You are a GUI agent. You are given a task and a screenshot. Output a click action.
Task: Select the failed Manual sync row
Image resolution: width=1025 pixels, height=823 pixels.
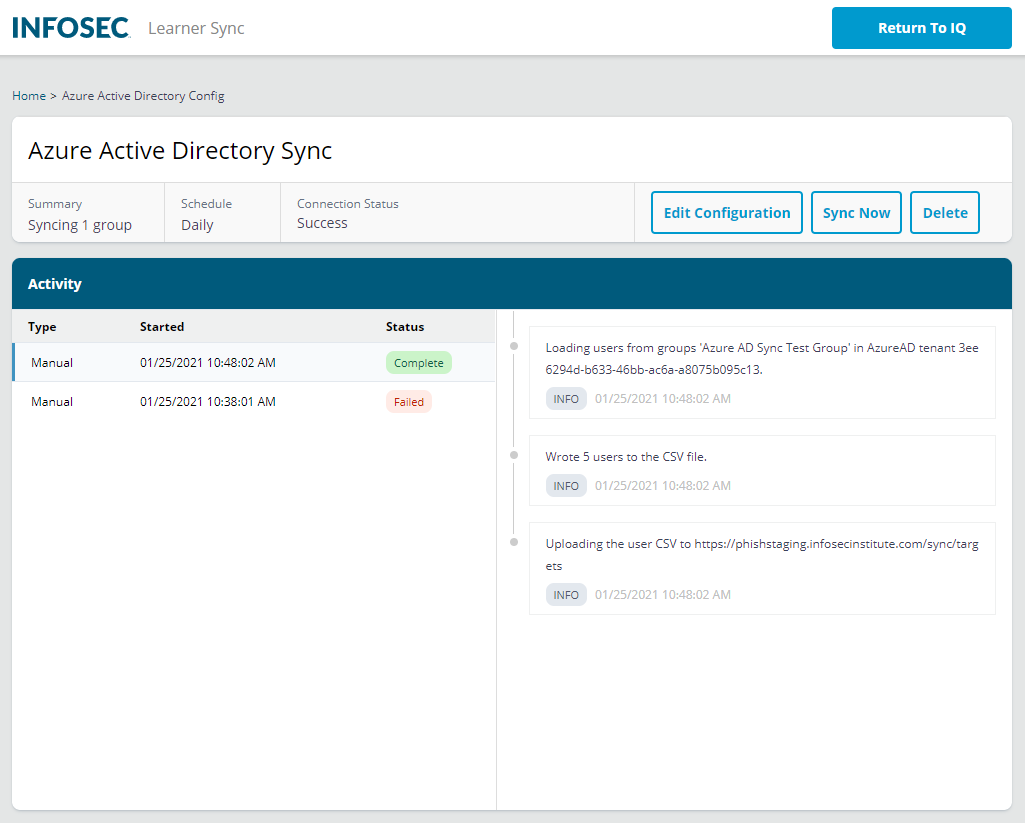[250, 401]
